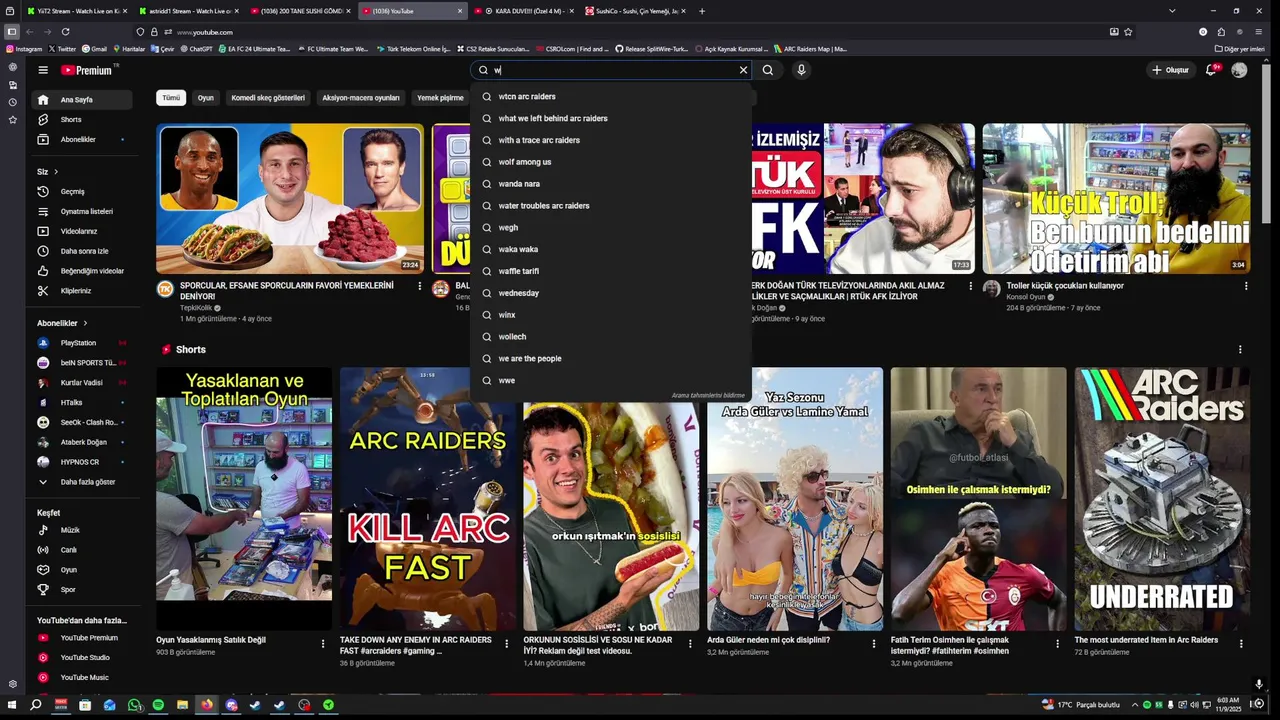Open YouTube Music in the sidebar
This screenshot has width=1280, height=720.
click(x=83, y=678)
